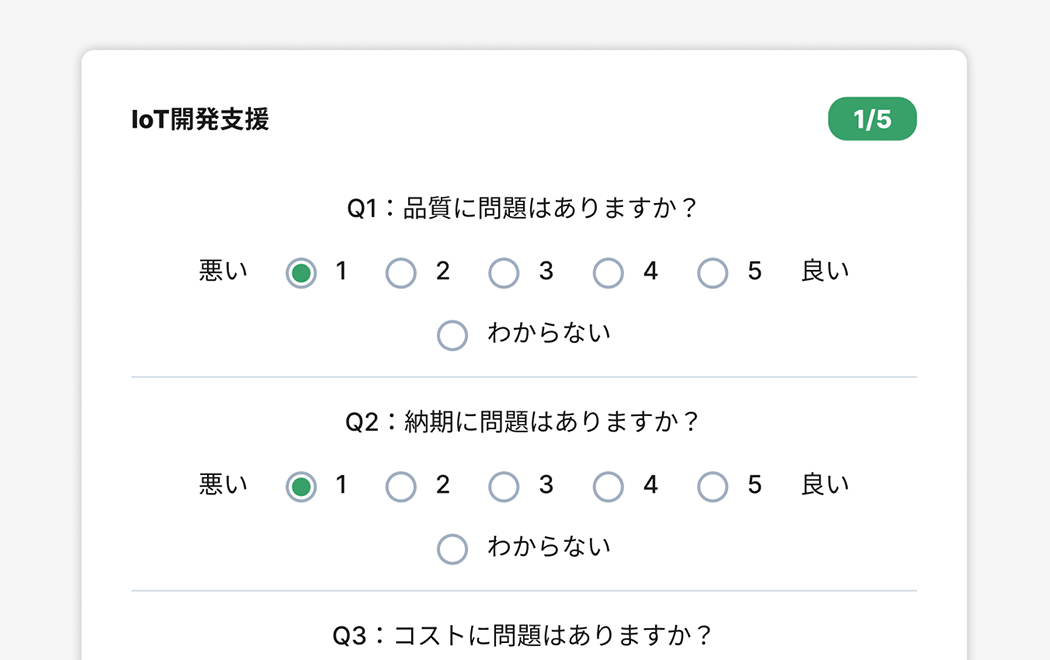Click the 1/5 page progress badge

(872, 120)
